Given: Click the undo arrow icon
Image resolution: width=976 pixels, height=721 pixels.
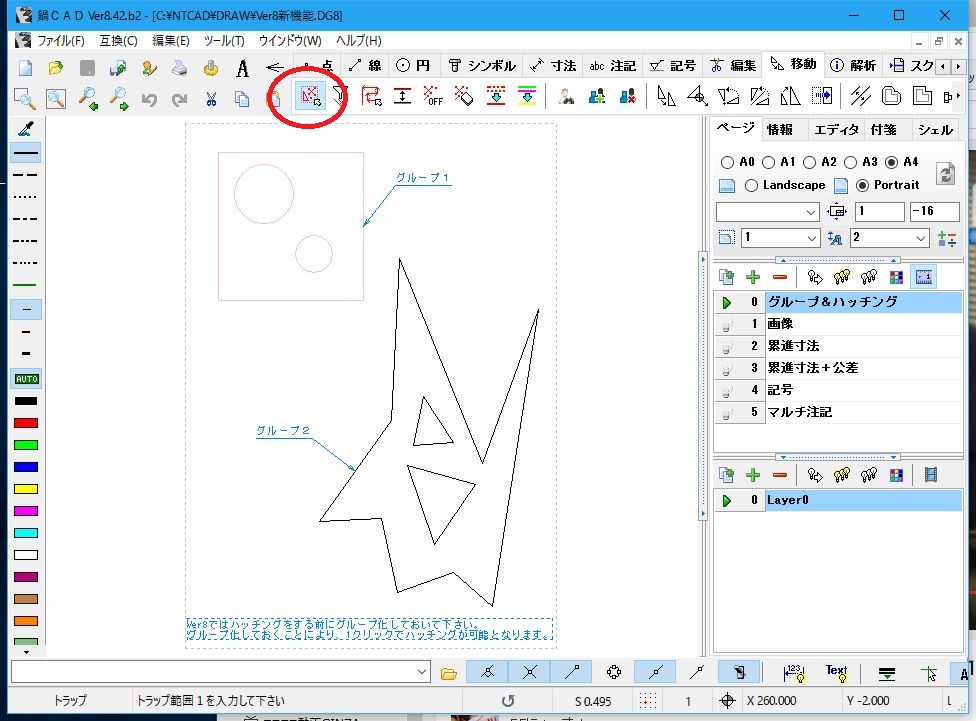Looking at the screenshot, I should coord(149,98).
